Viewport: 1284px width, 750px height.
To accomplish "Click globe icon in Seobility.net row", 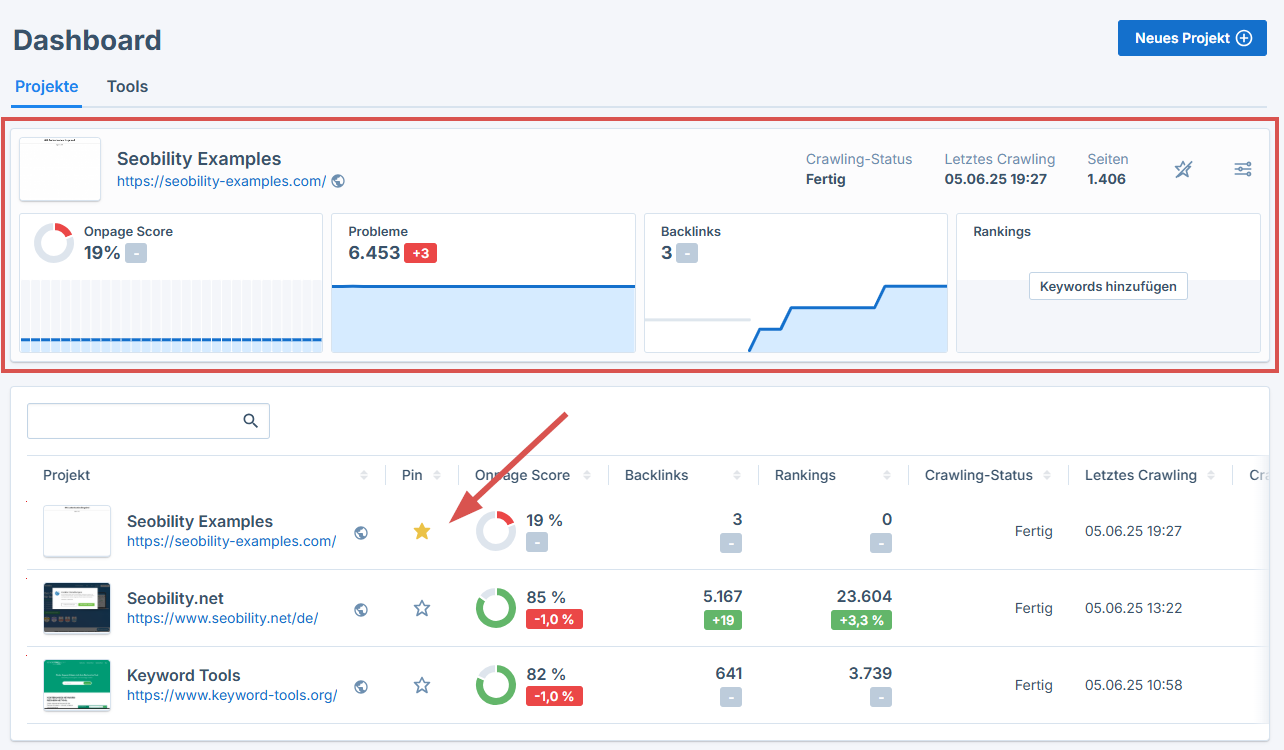I will tap(361, 609).
